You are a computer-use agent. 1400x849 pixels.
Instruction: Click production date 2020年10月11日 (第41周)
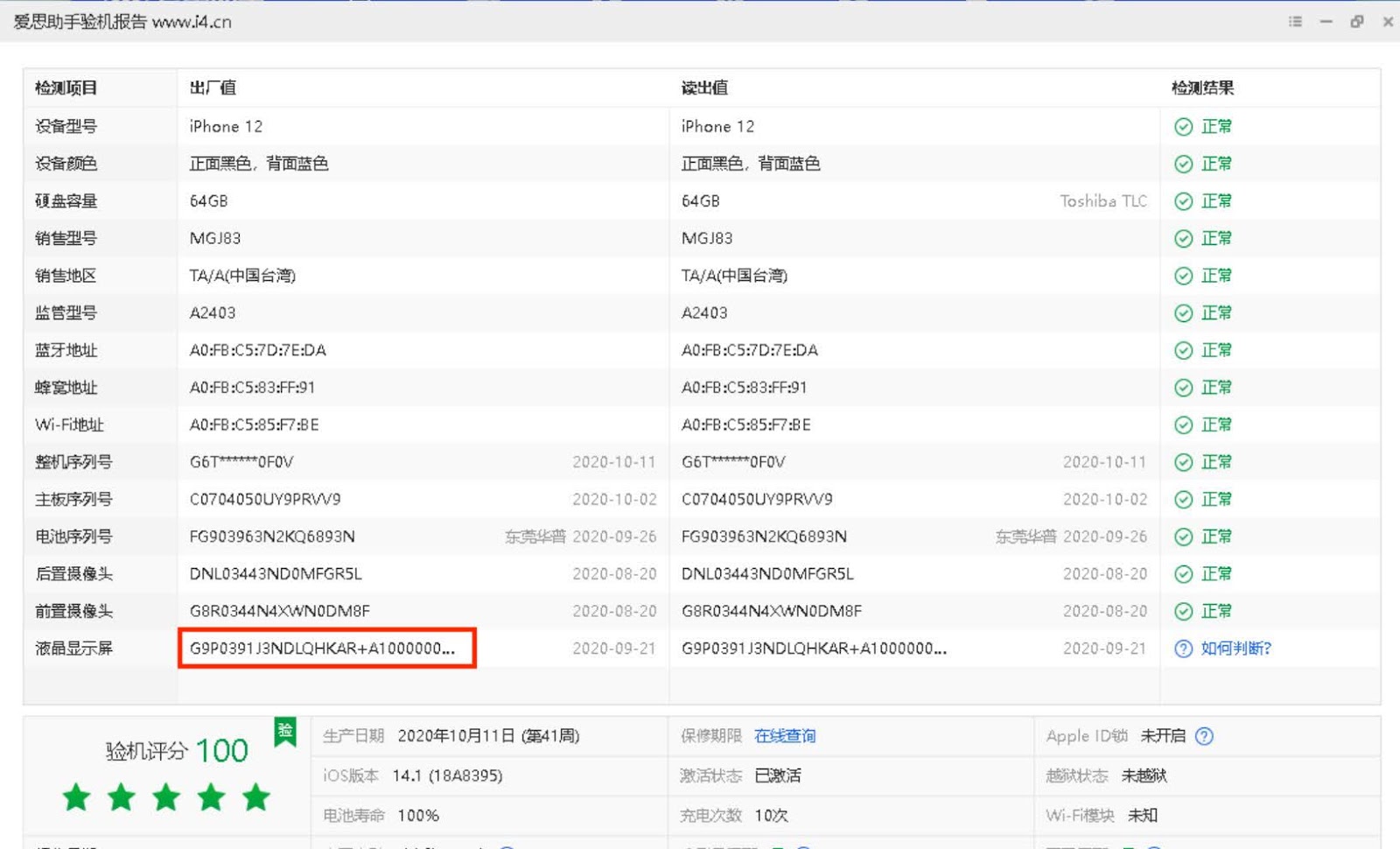488,736
